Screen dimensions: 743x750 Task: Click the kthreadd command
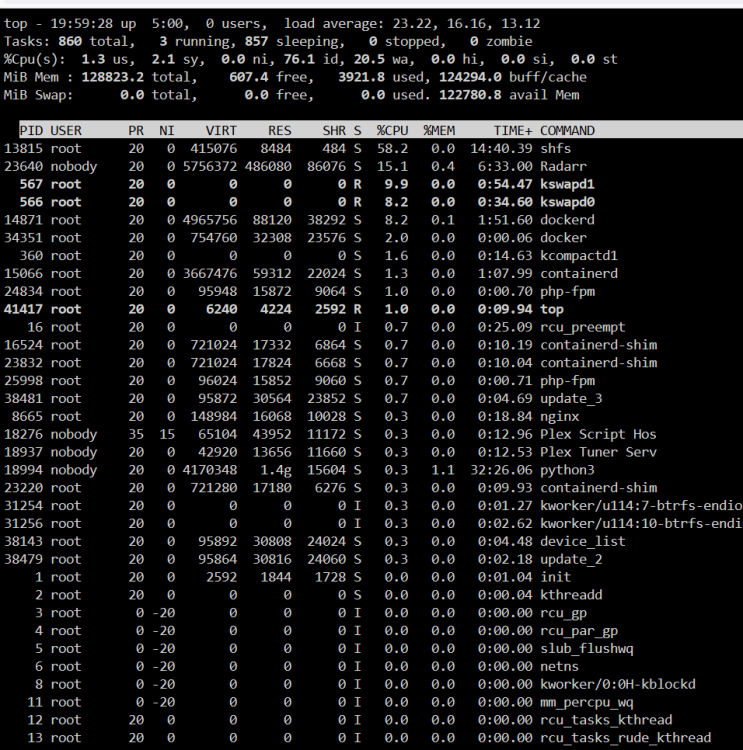pyautogui.click(x=571, y=595)
